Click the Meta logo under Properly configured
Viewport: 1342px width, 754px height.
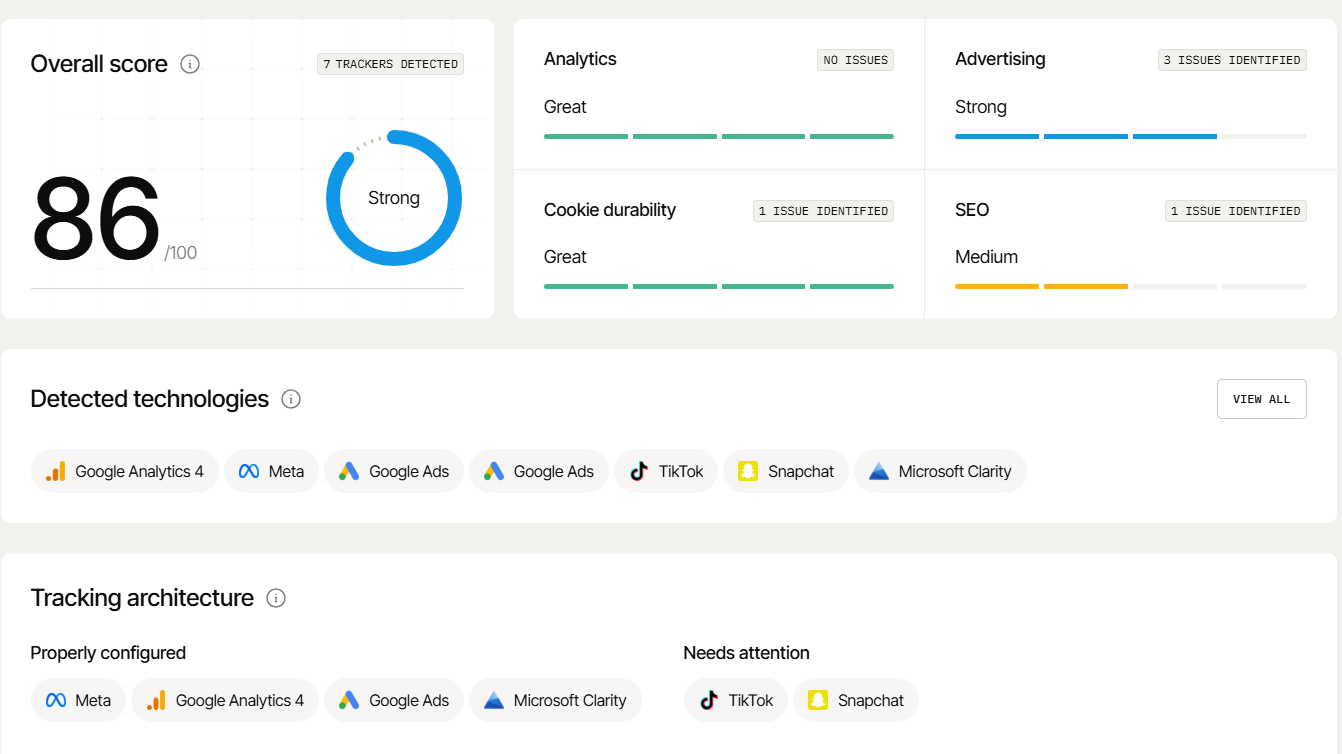pyautogui.click(x=56, y=700)
